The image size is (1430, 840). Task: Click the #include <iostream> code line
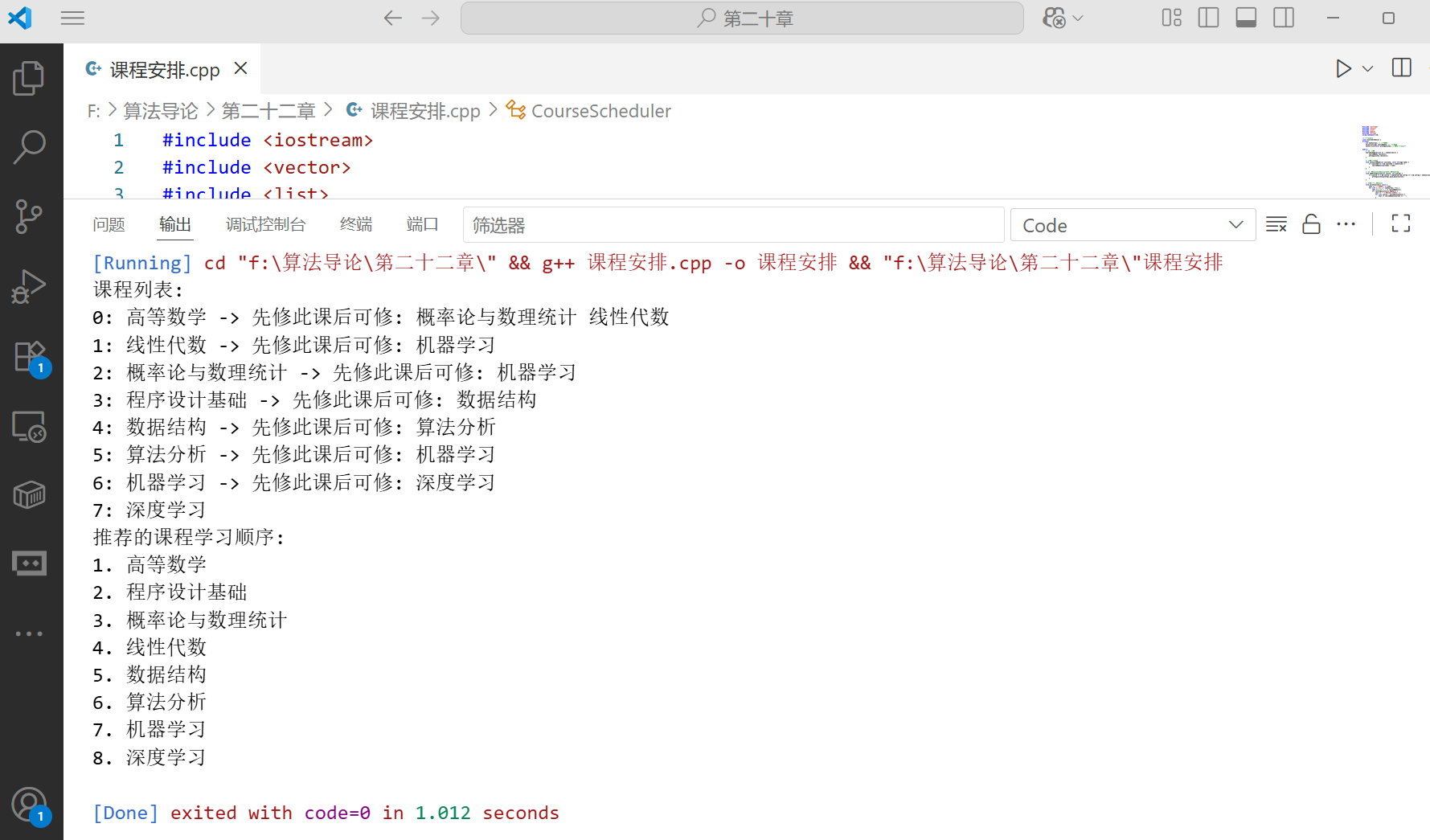pos(268,140)
